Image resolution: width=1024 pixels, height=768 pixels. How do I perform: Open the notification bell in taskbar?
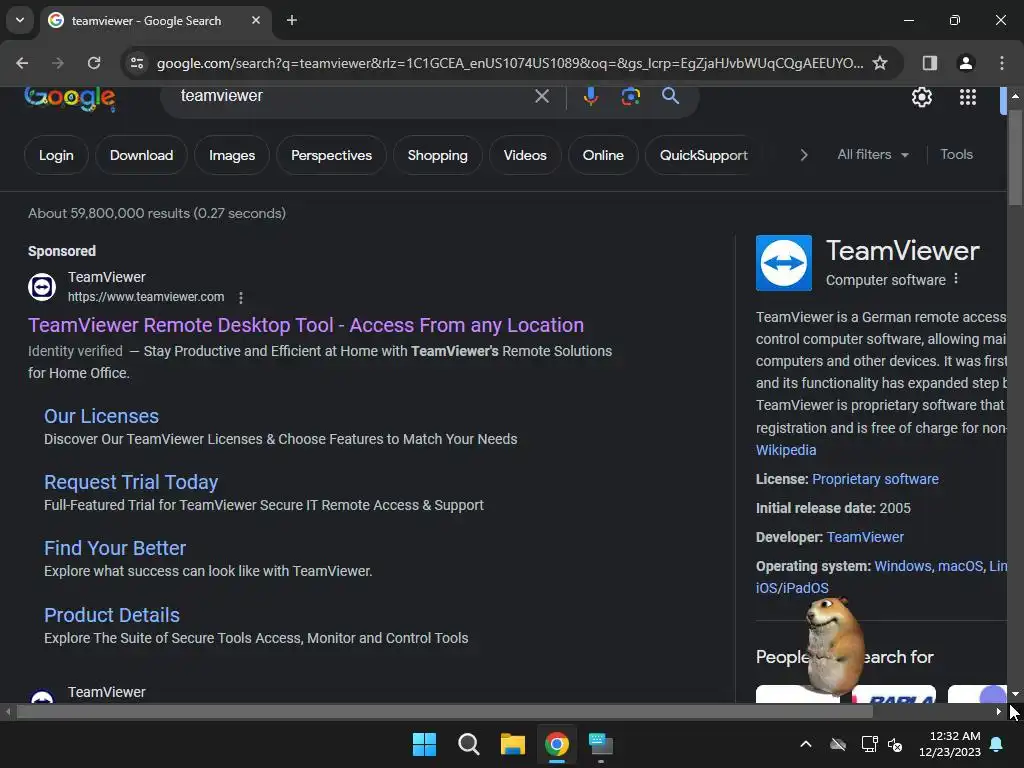997,744
